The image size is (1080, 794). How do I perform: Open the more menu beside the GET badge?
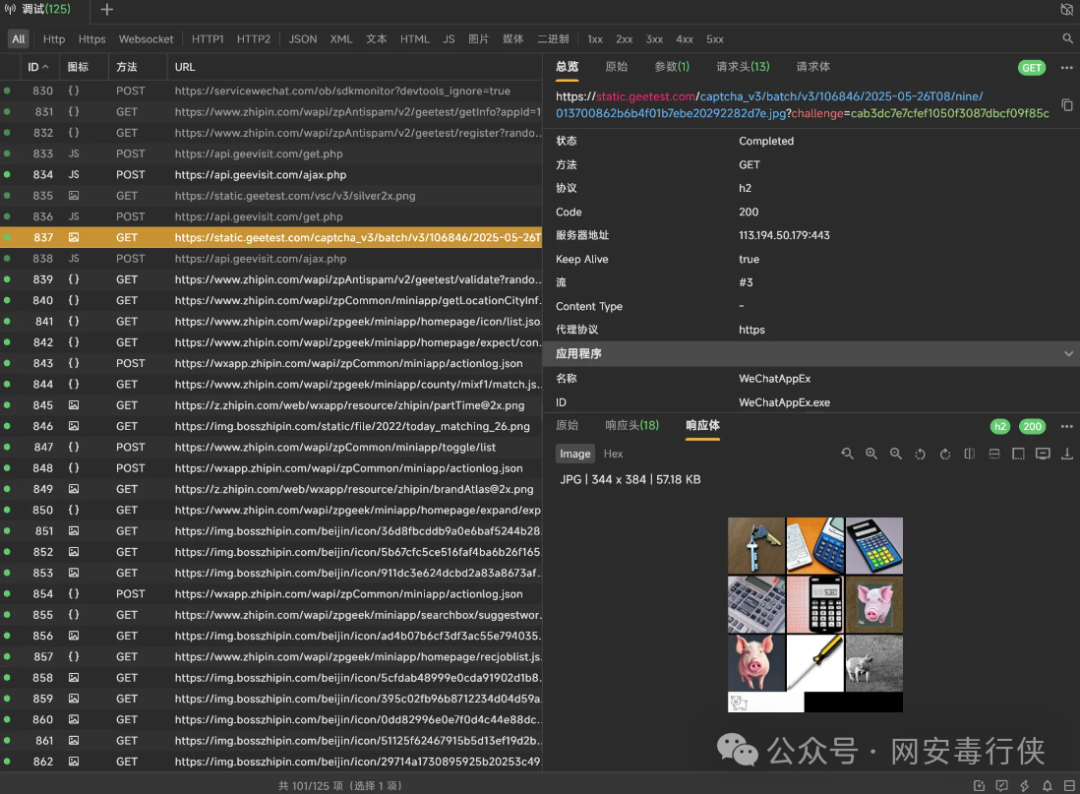click(x=1067, y=67)
